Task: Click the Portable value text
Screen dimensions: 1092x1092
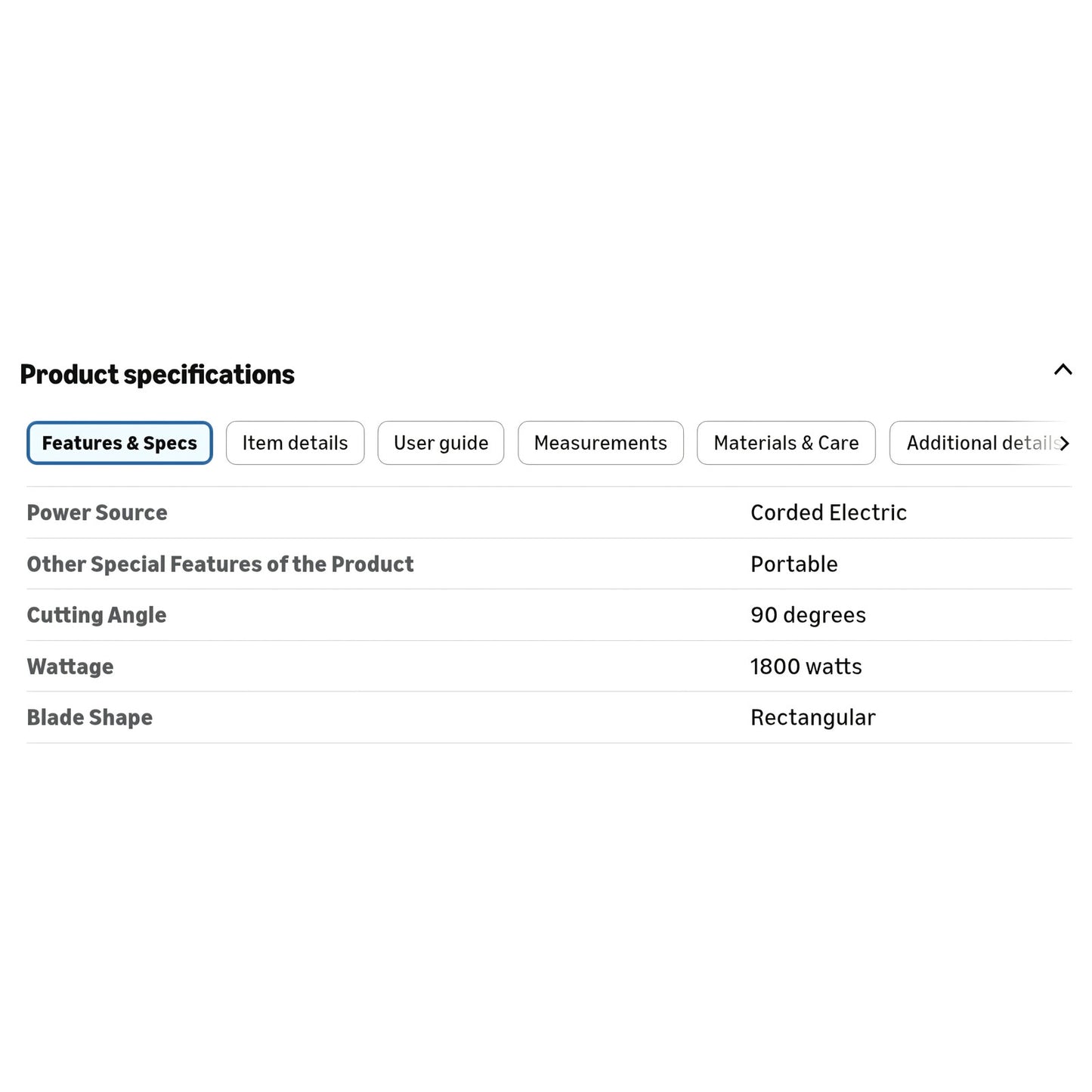Action: point(794,564)
